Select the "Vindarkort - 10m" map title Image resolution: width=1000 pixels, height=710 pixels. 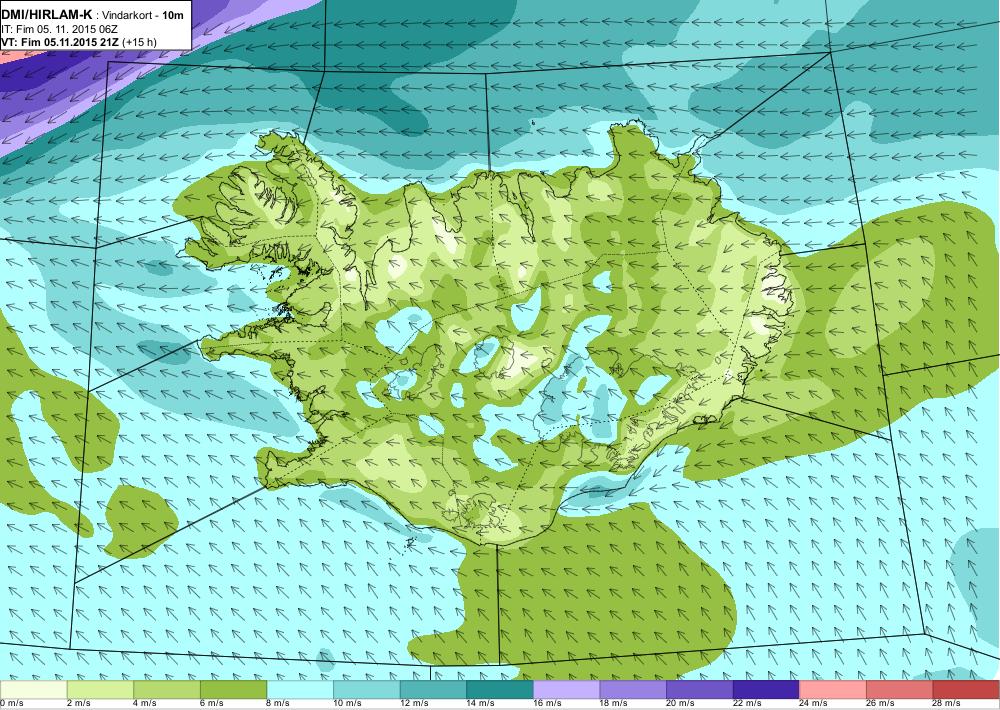pos(143,15)
